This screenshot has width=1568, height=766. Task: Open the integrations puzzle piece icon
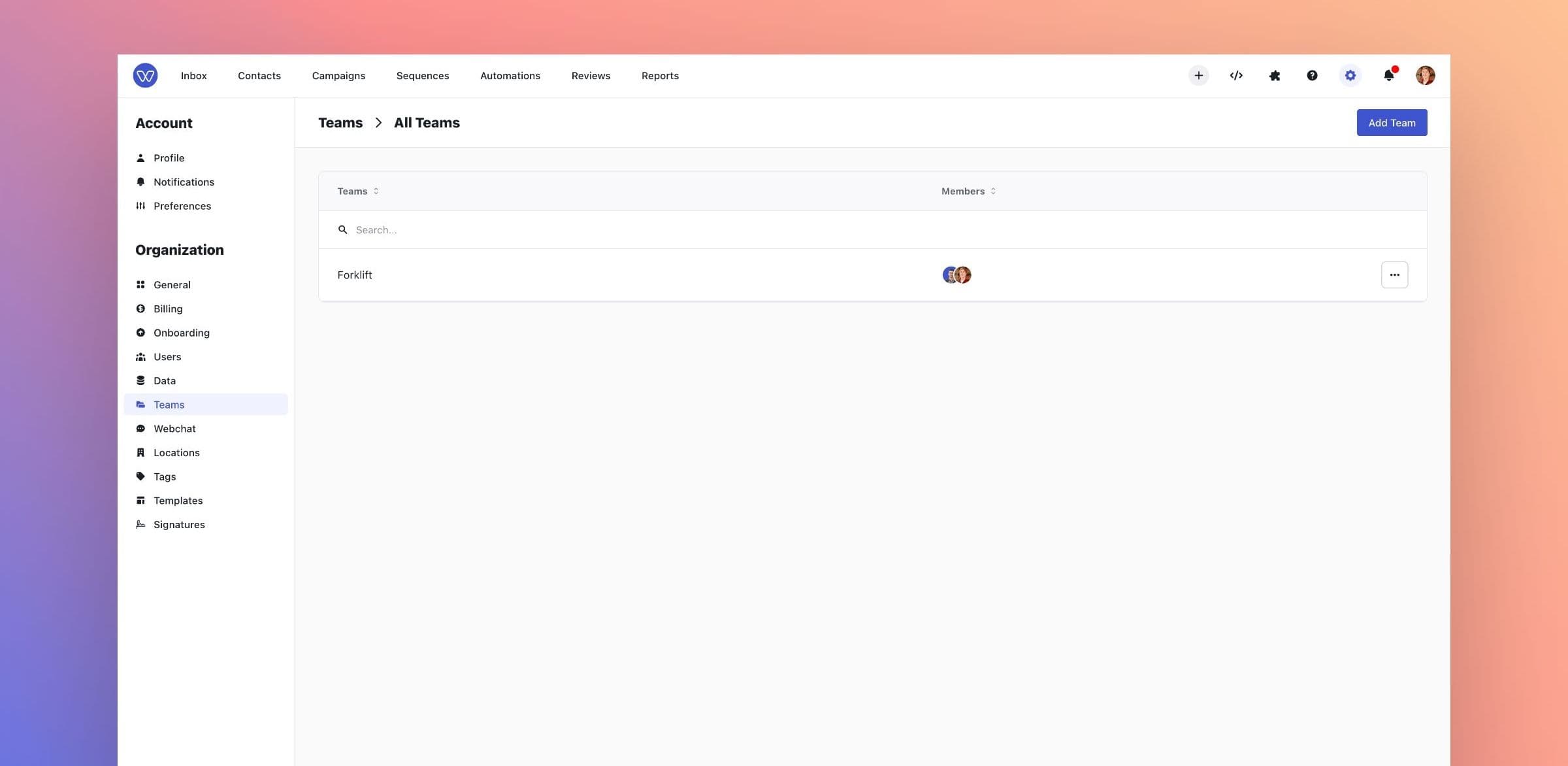[x=1274, y=76]
